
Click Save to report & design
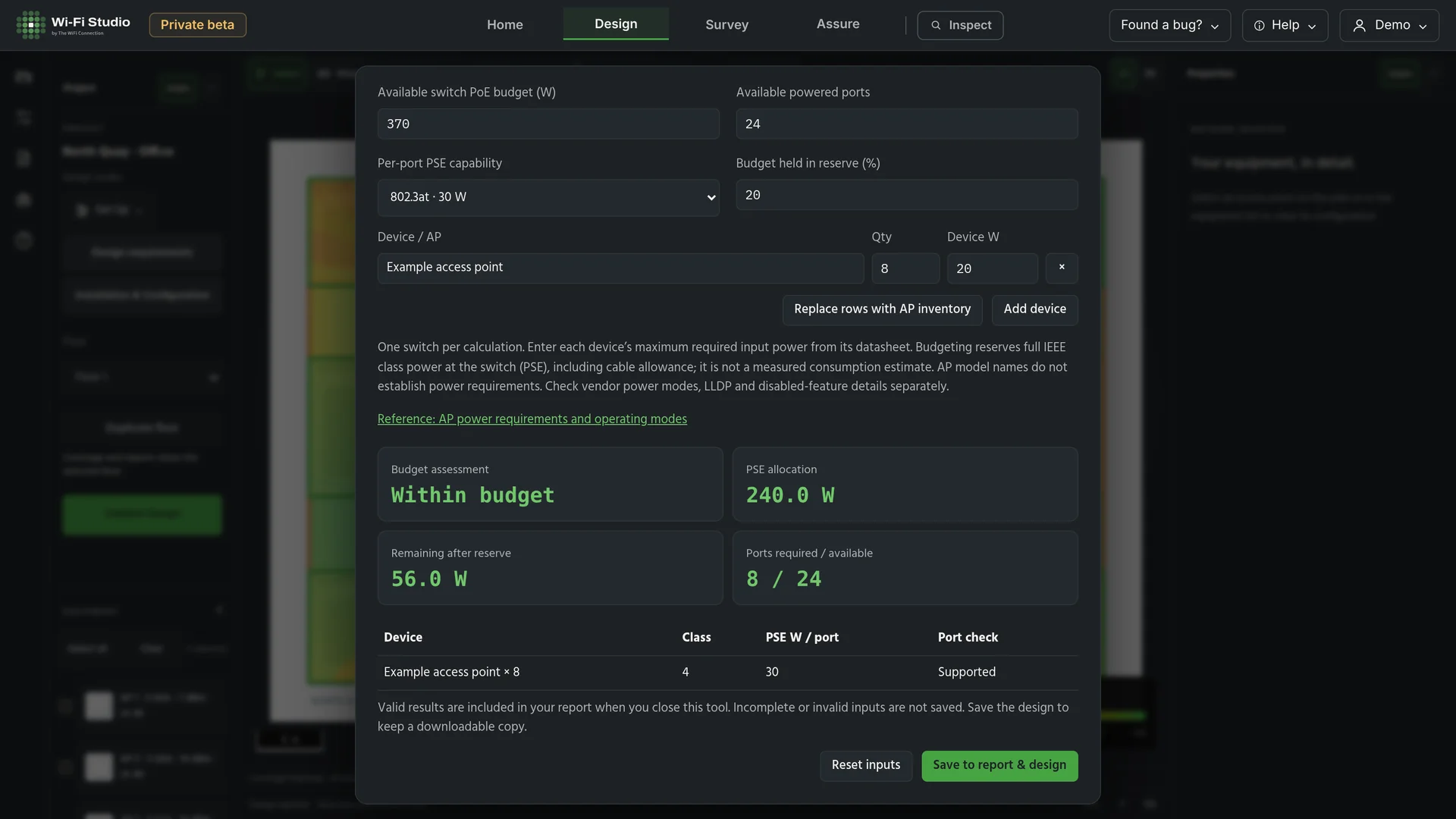pos(999,765)
